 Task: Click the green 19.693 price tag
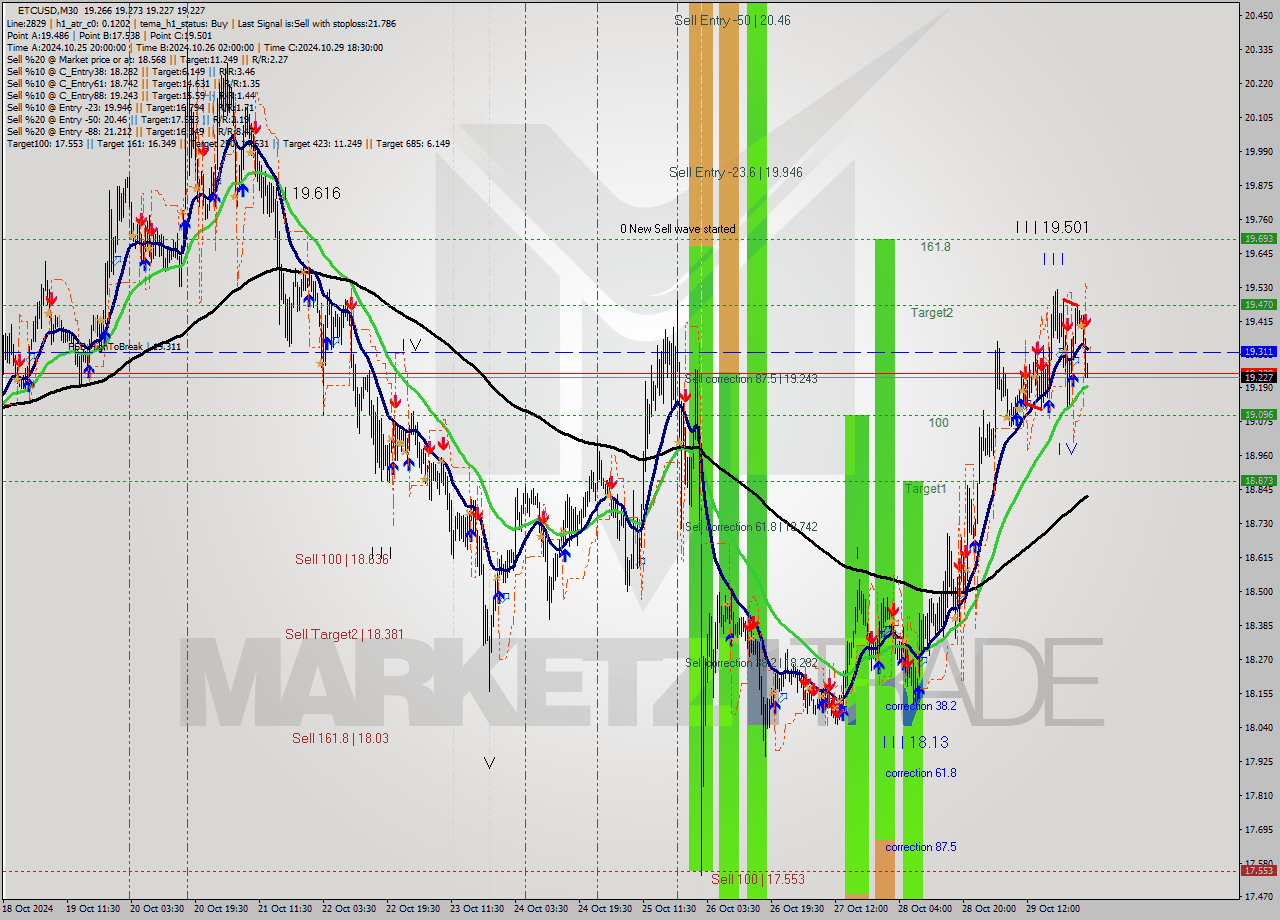pos(1258,239)
